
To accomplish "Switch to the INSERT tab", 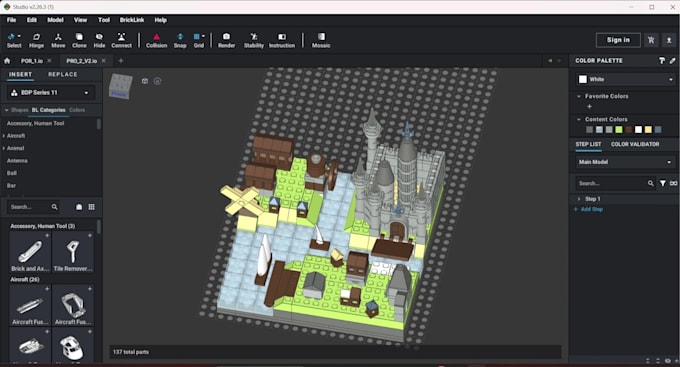I will [20, 75].
